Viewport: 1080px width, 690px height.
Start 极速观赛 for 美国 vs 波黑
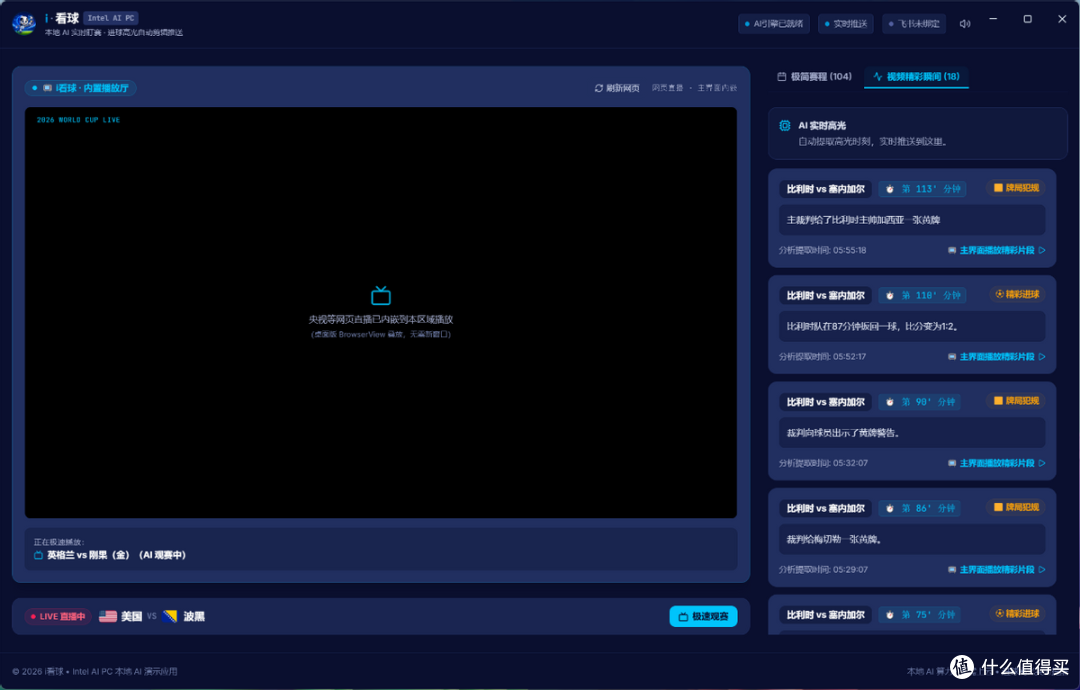(703, 616)
